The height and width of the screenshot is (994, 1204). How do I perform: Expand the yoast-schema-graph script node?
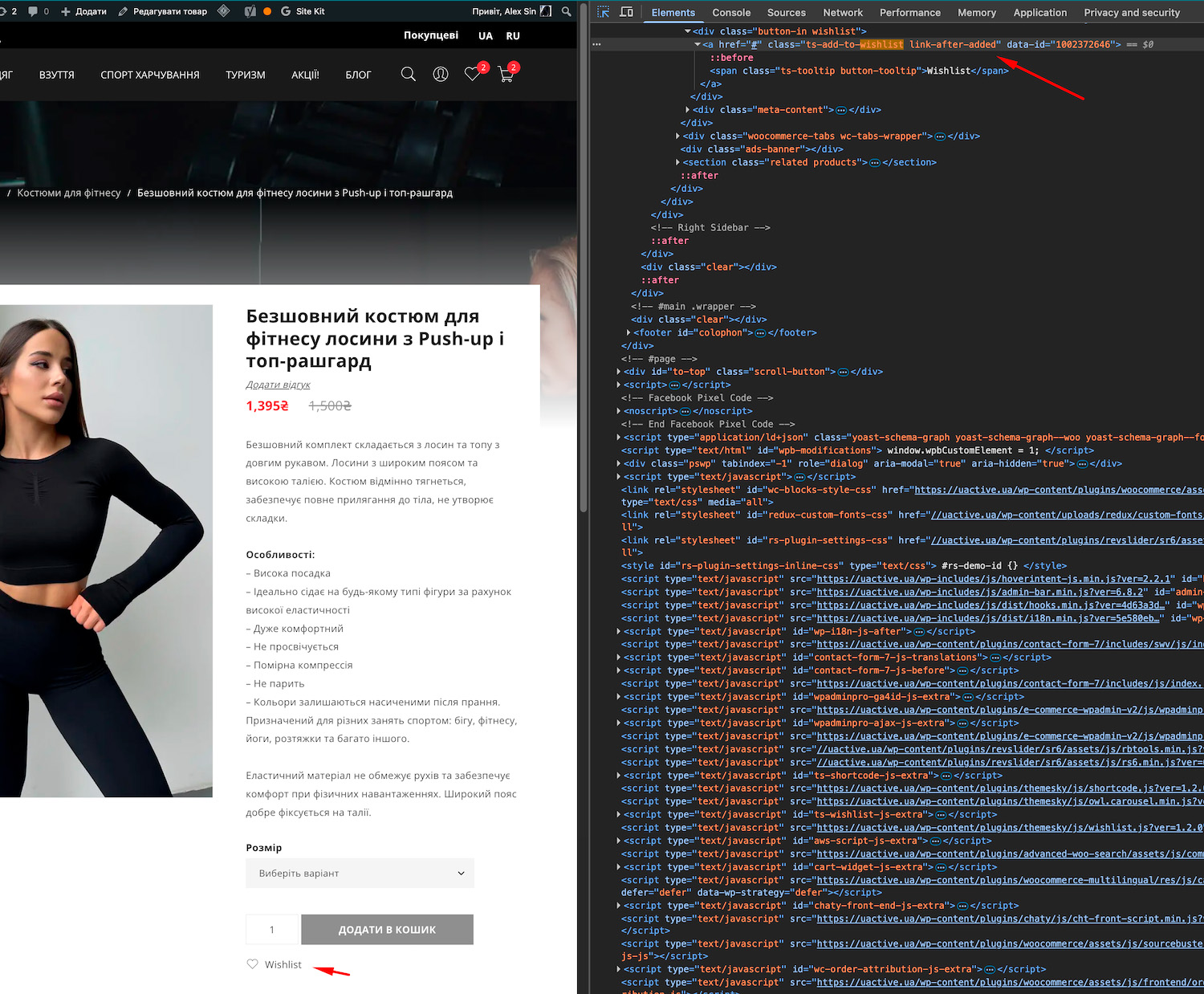point(619,438)
